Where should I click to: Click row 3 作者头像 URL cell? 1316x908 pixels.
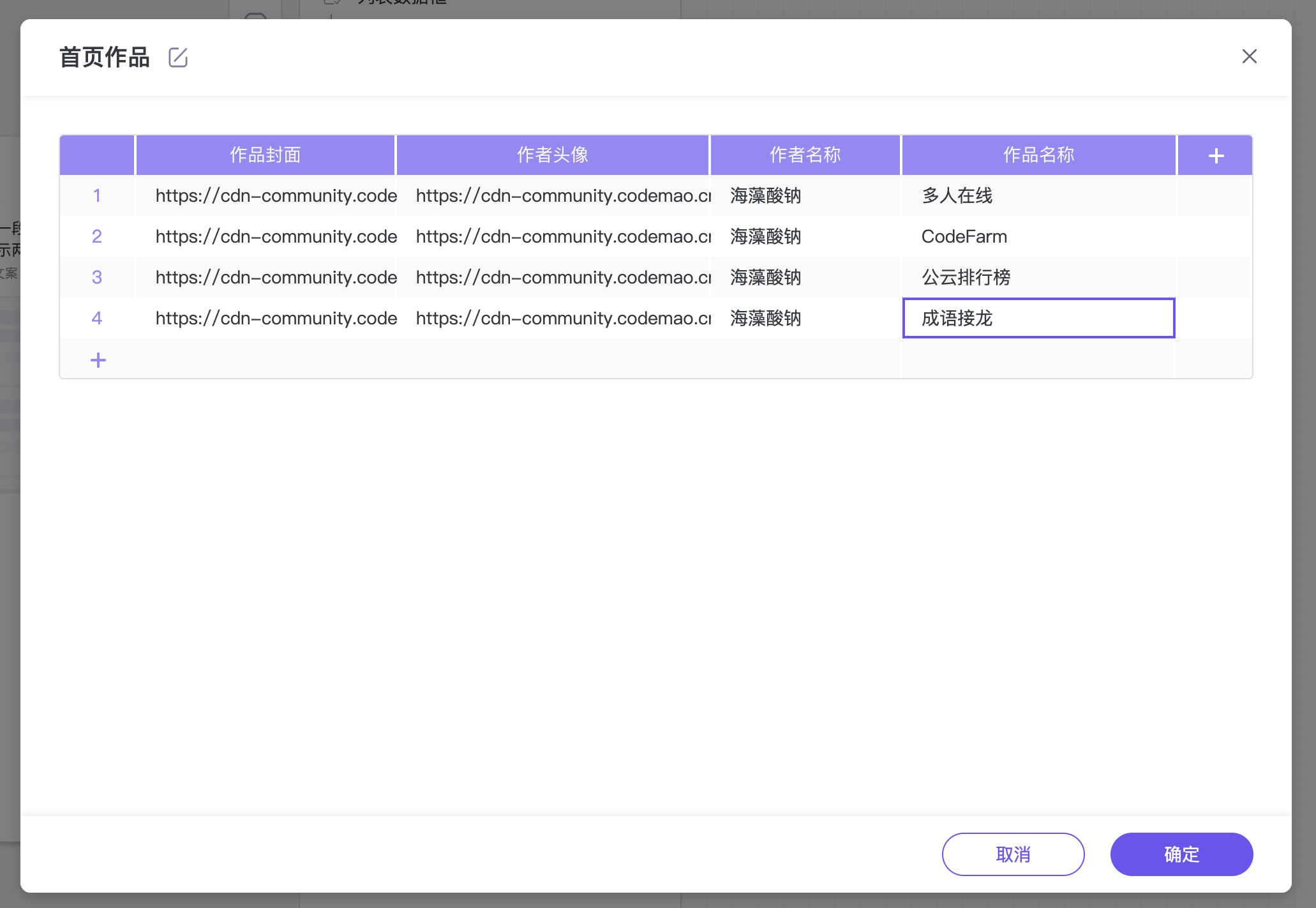coord(552,277)
